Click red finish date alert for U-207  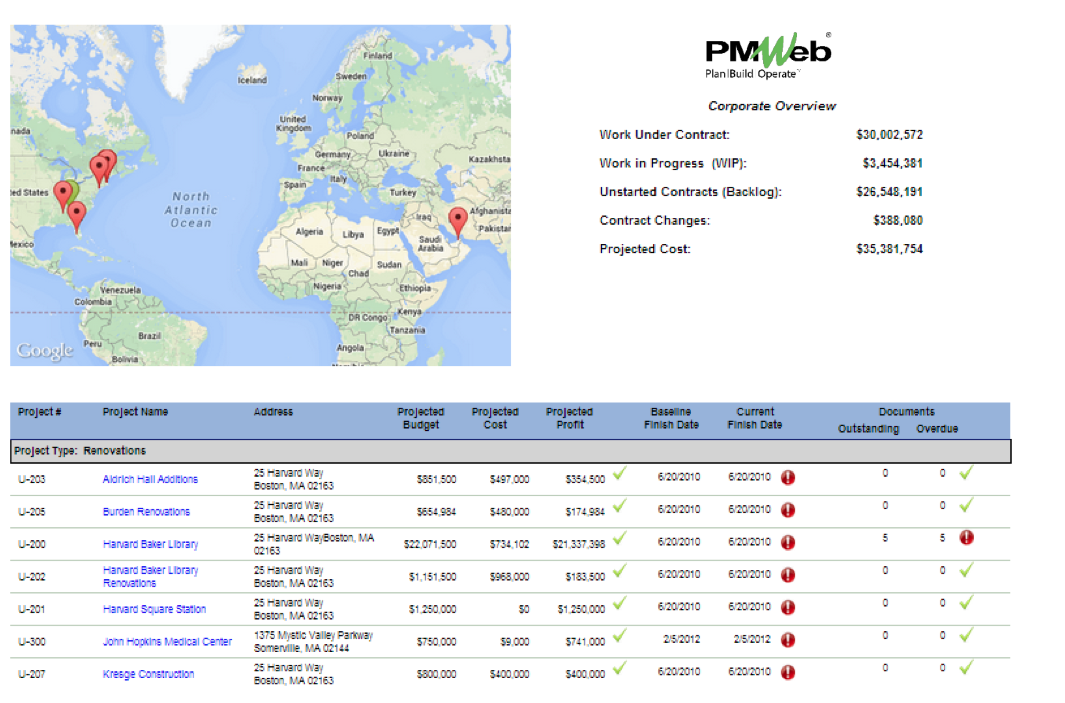(x=788, y=672)
